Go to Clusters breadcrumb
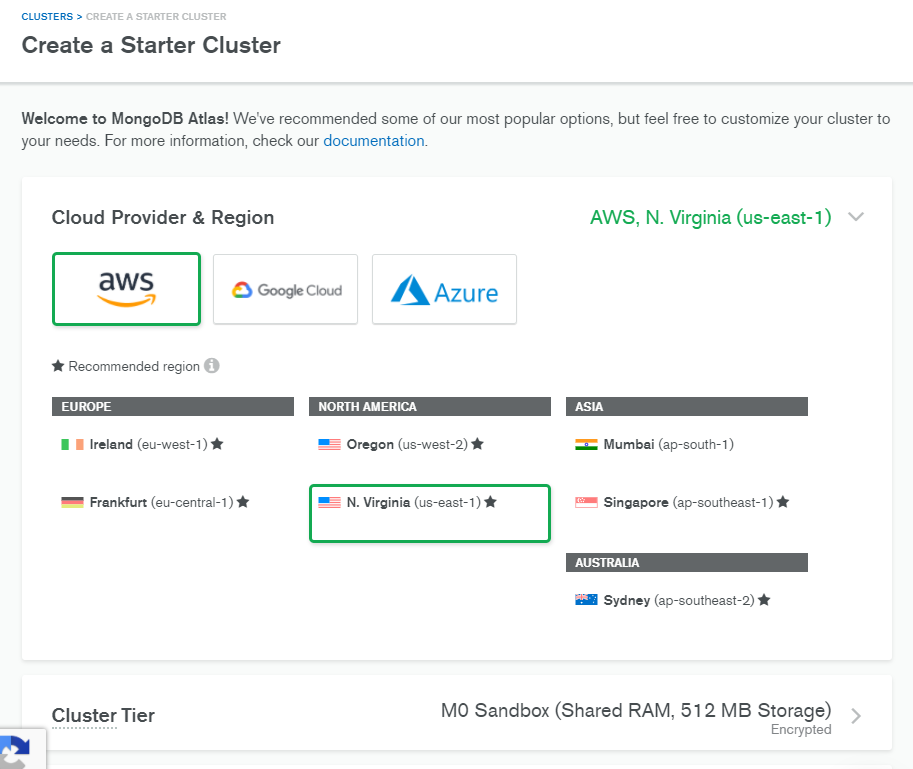The image size is (913, 769). (x=47, y=16)
